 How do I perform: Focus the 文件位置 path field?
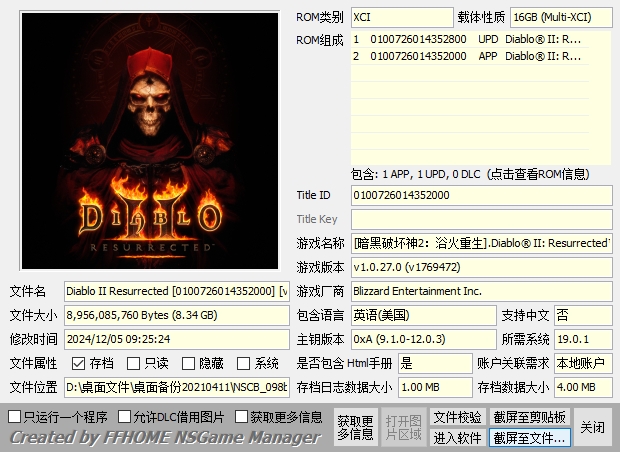(177, 387)
